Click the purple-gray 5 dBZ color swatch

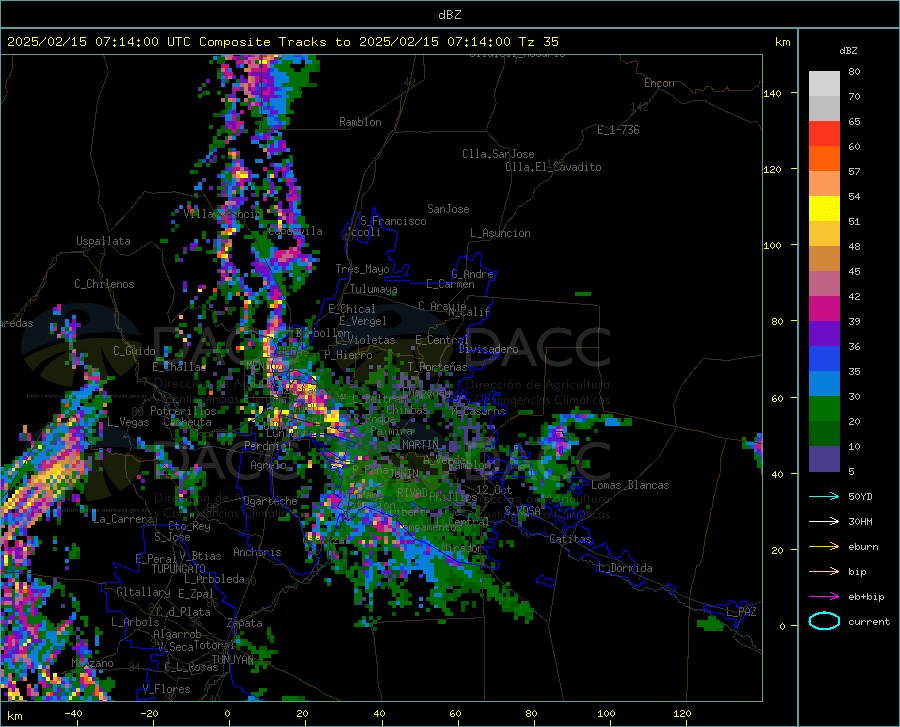824,459
